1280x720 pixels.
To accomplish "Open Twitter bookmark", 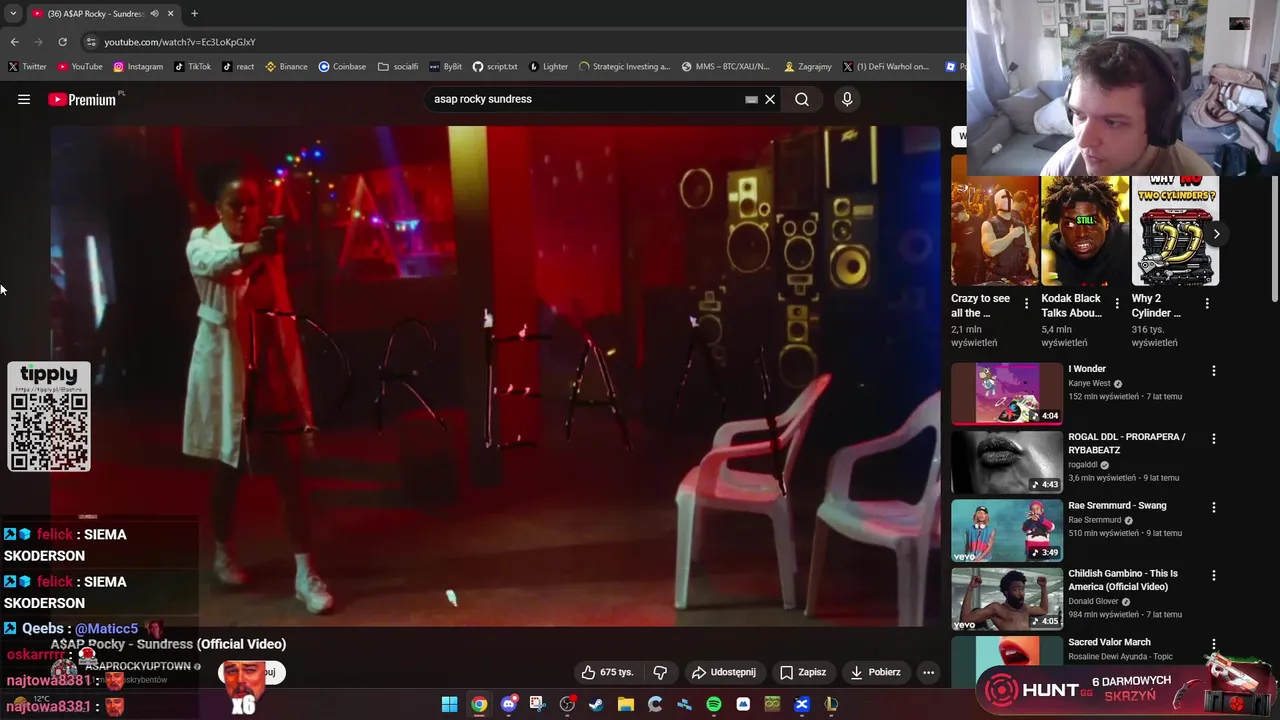I will pos(27,66).
